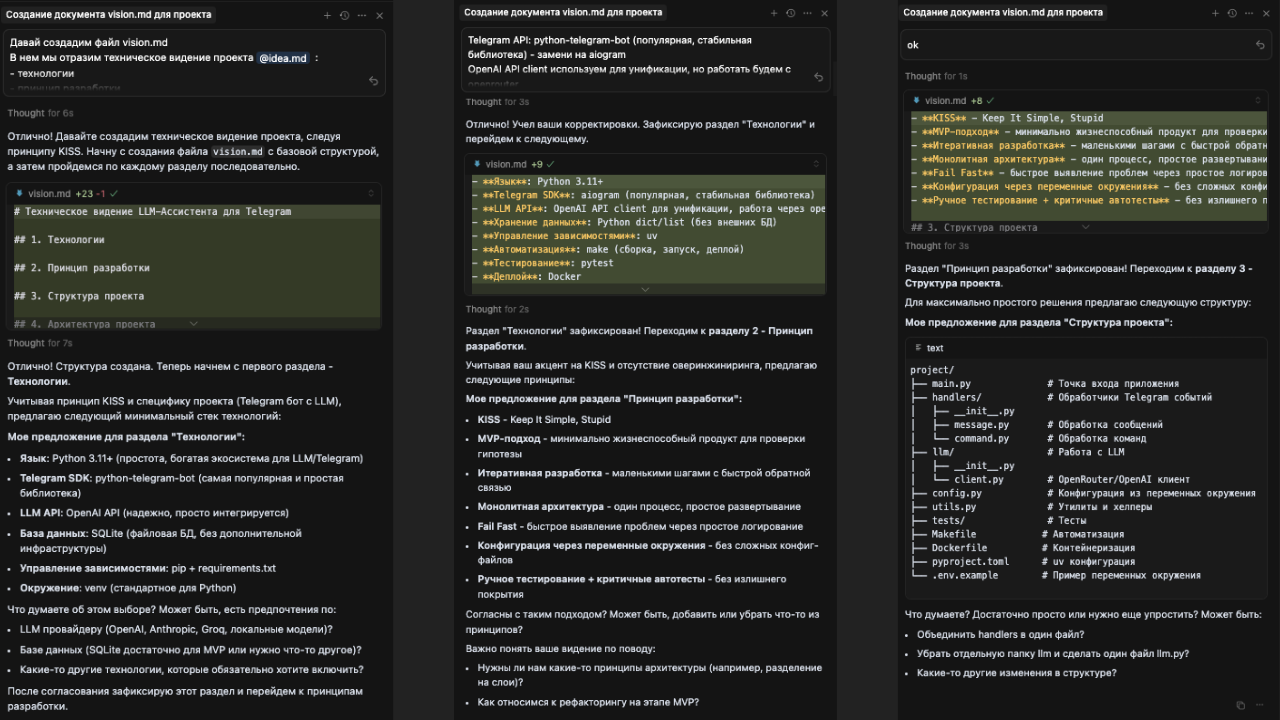Click the history clock icon in the right panel
Screen dimensions: 1280x720
pos(1232,14)
